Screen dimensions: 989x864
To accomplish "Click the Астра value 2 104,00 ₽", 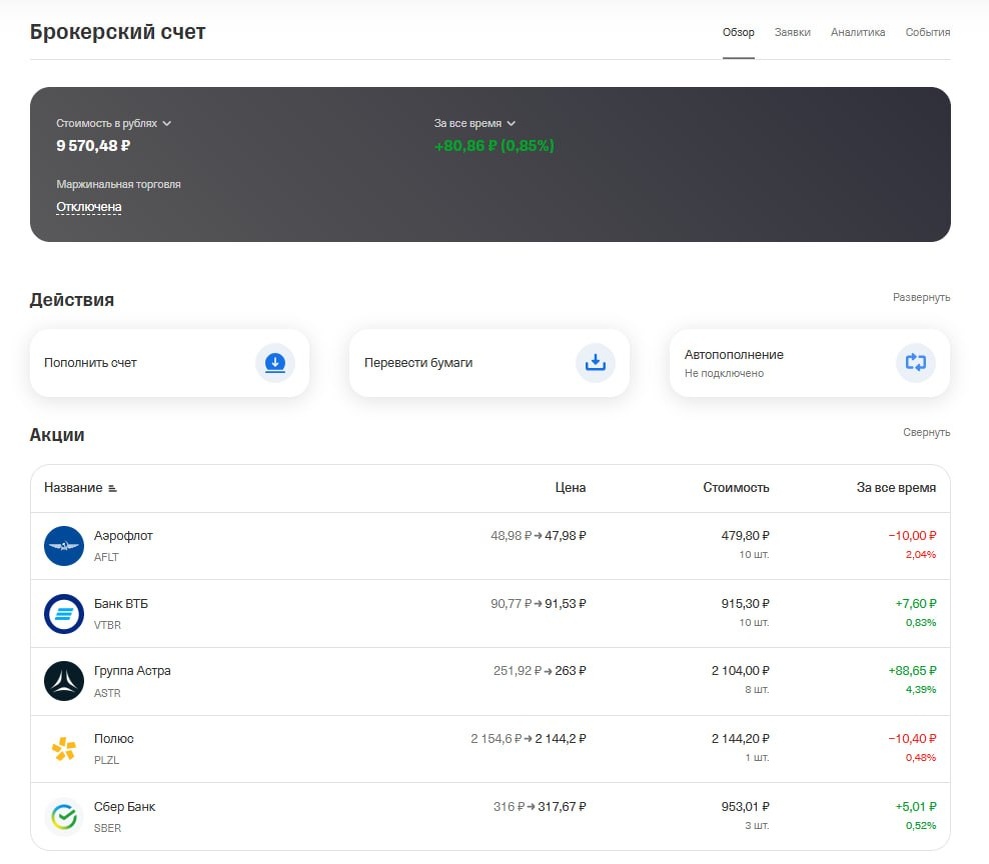I will click(x=740, y=671).
